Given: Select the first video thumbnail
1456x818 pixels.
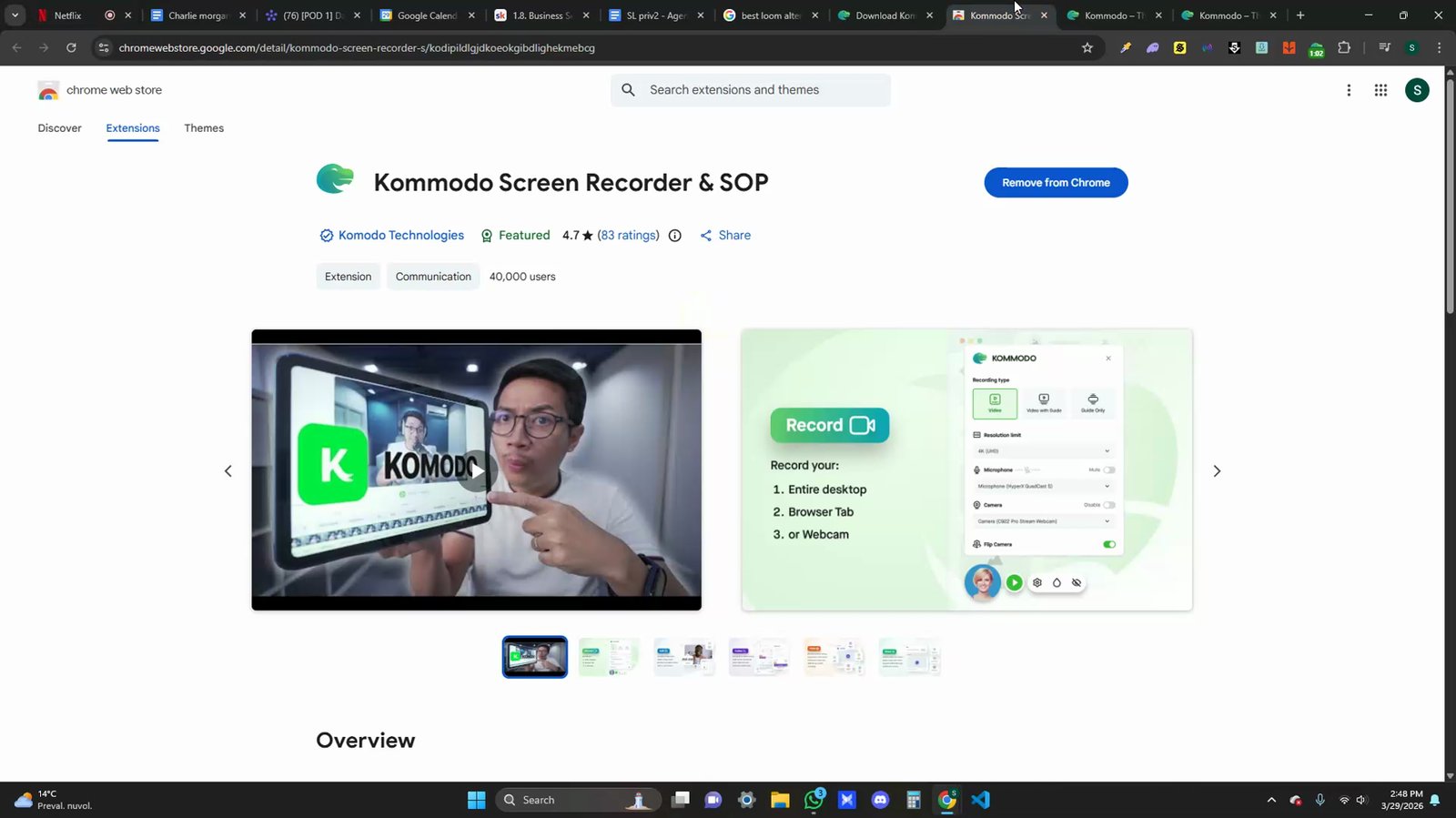Looking at the screenshot, I should coord(535,657).
